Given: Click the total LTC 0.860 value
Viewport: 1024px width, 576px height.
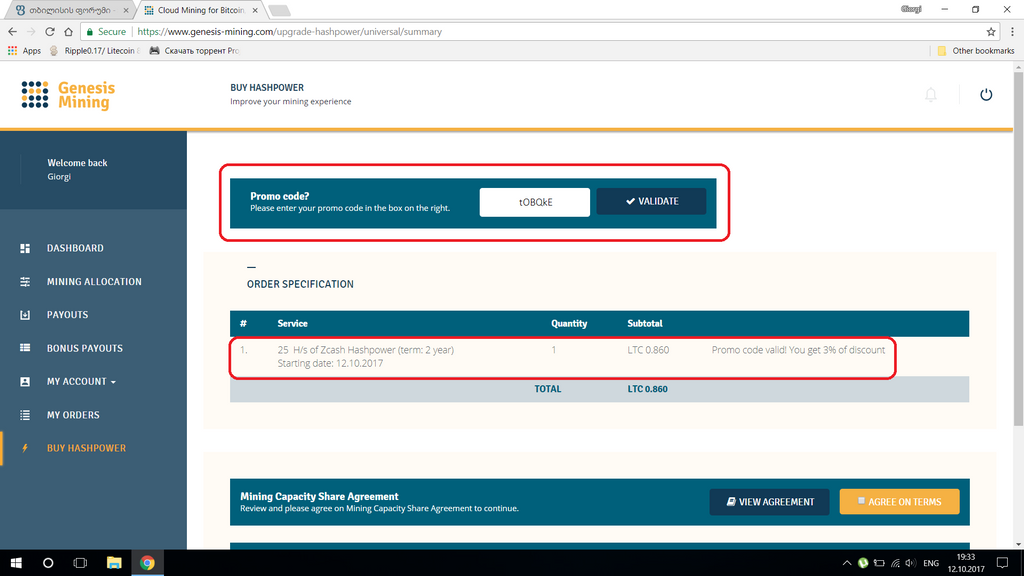Looking at the screenshot, I should (x=647, y=389).
